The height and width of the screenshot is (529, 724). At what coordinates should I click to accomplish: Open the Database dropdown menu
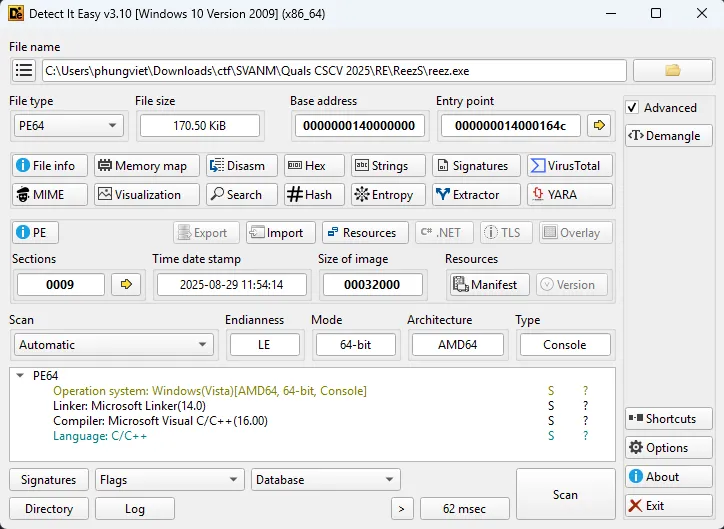[325, 480]
